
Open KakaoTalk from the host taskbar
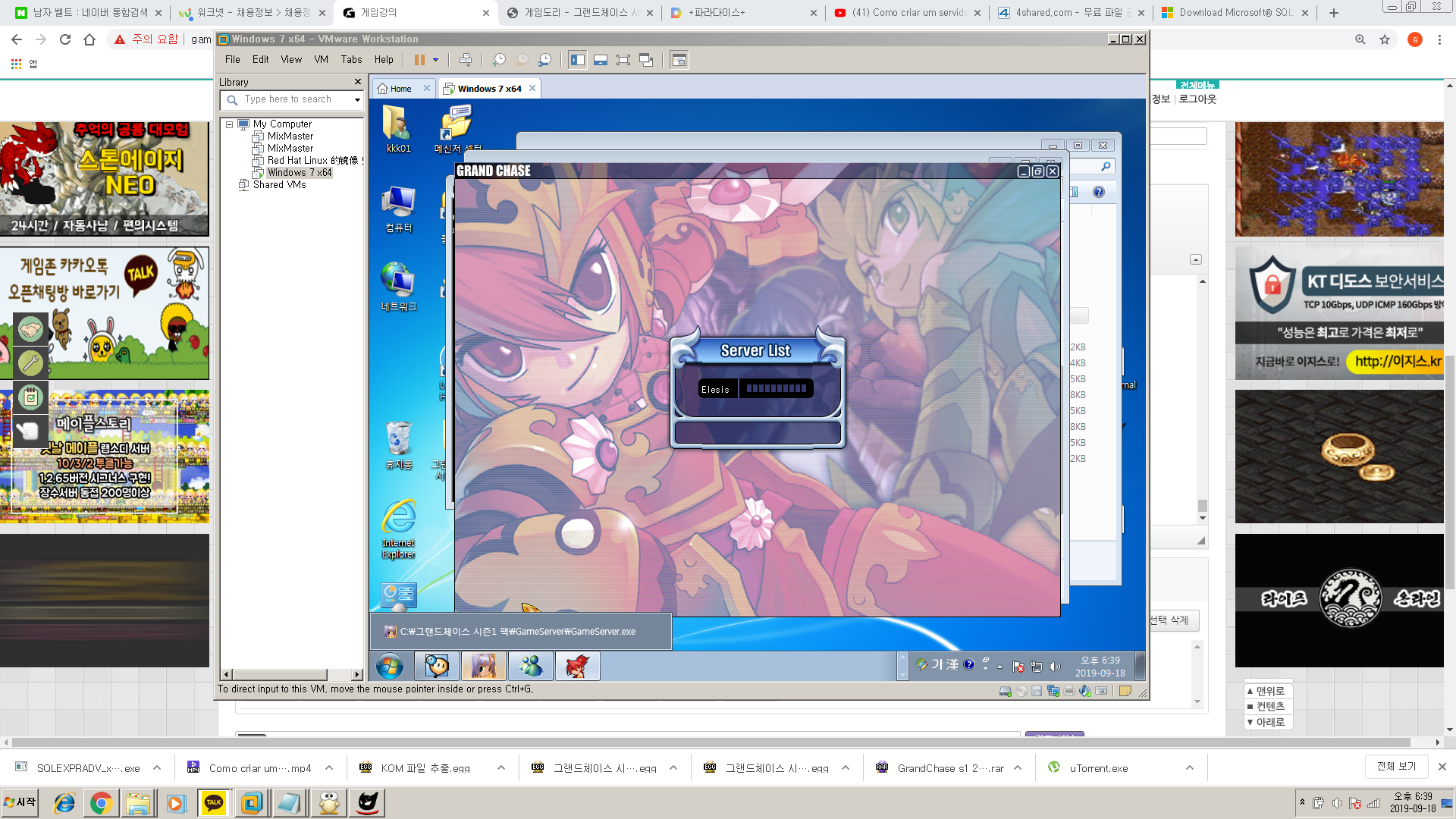(x=214, y=802)
